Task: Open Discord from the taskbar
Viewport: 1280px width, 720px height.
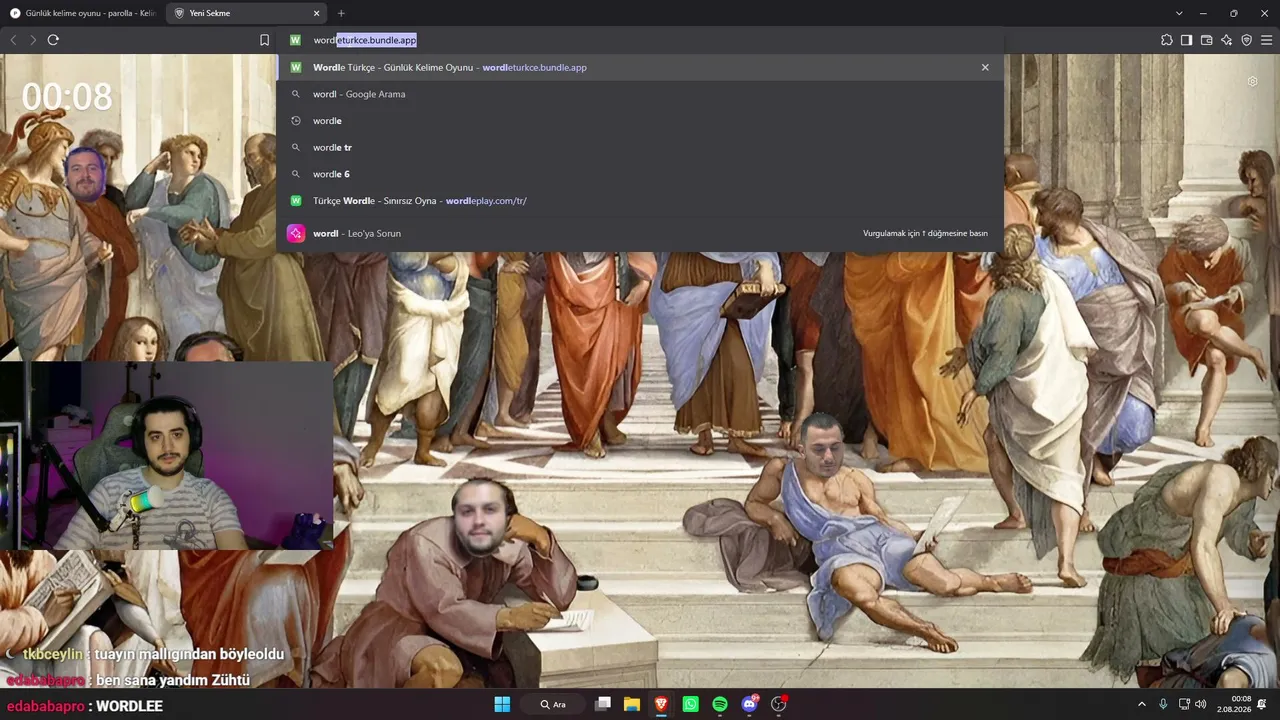Action: [750, 704]
